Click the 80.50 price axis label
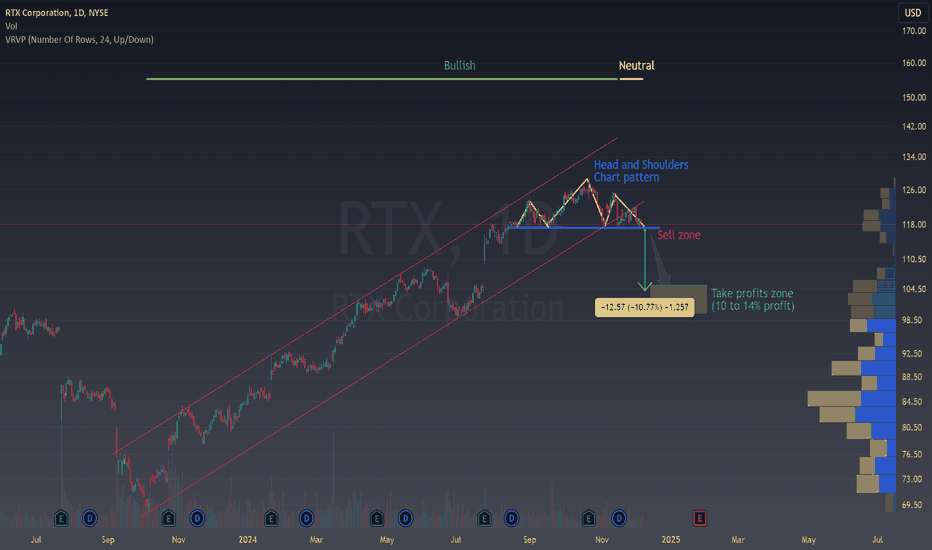Screen dimensions: 932x550 (x=914, y=428)
